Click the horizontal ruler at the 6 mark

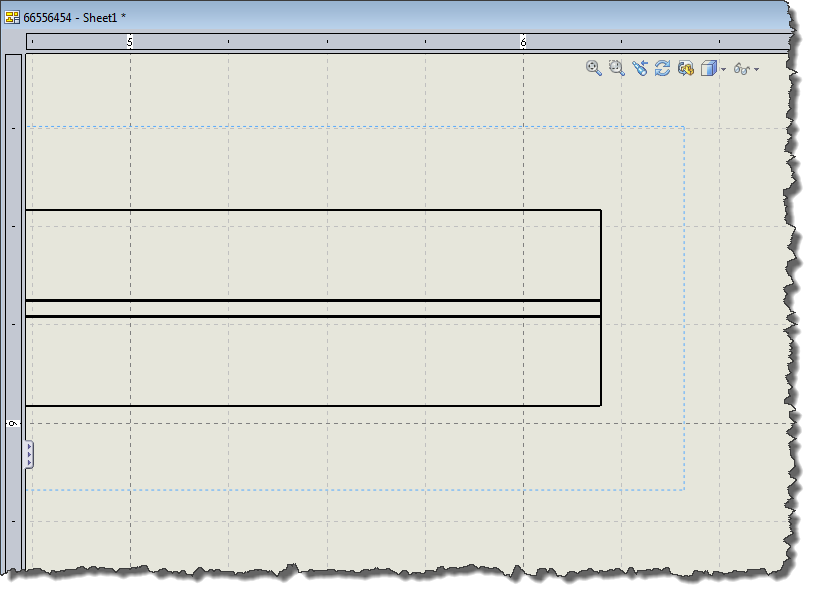point(522,43)
